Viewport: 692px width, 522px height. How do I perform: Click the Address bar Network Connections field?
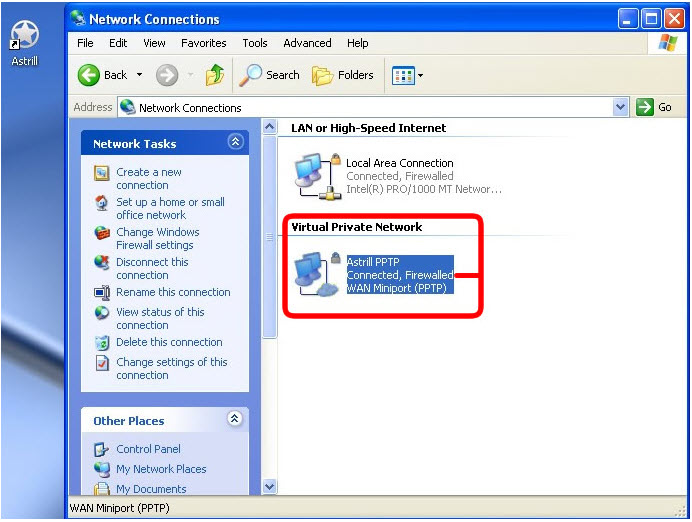click(x=365, y=107)
